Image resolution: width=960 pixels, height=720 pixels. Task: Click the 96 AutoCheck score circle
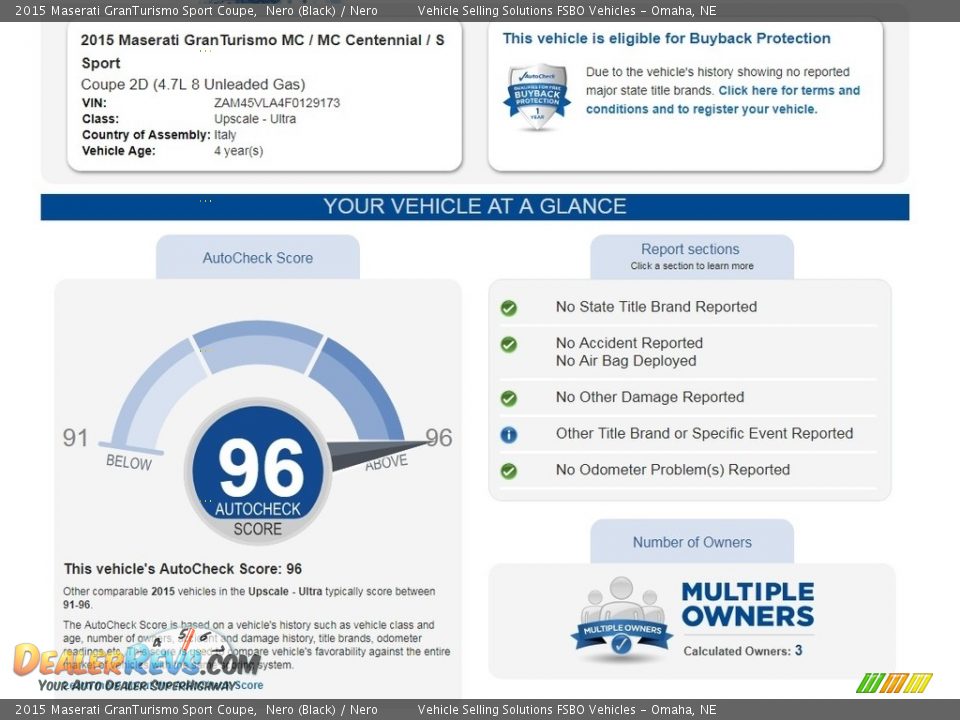click(258, 471)
